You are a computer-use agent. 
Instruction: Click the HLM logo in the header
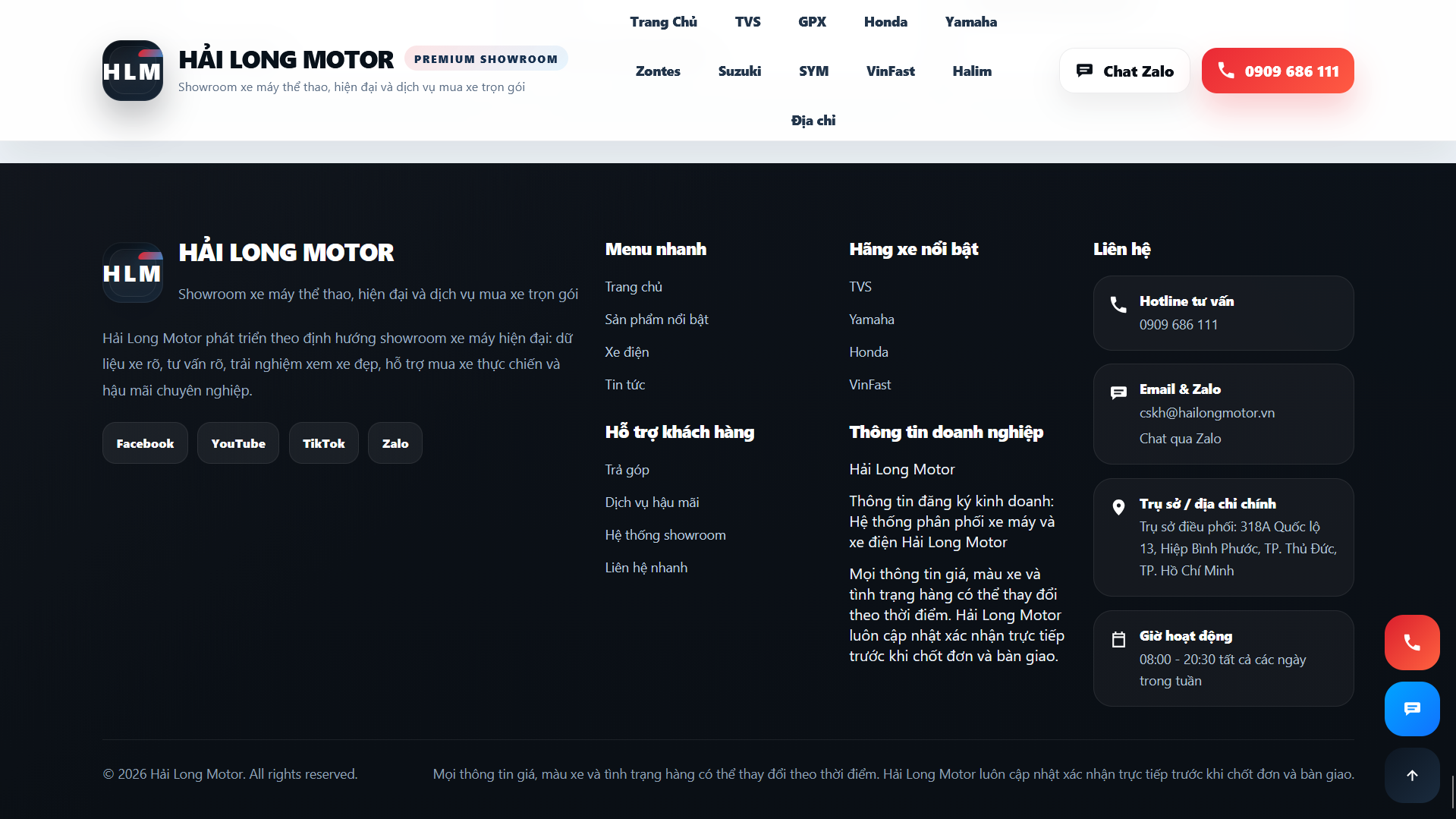pos(132,70)
